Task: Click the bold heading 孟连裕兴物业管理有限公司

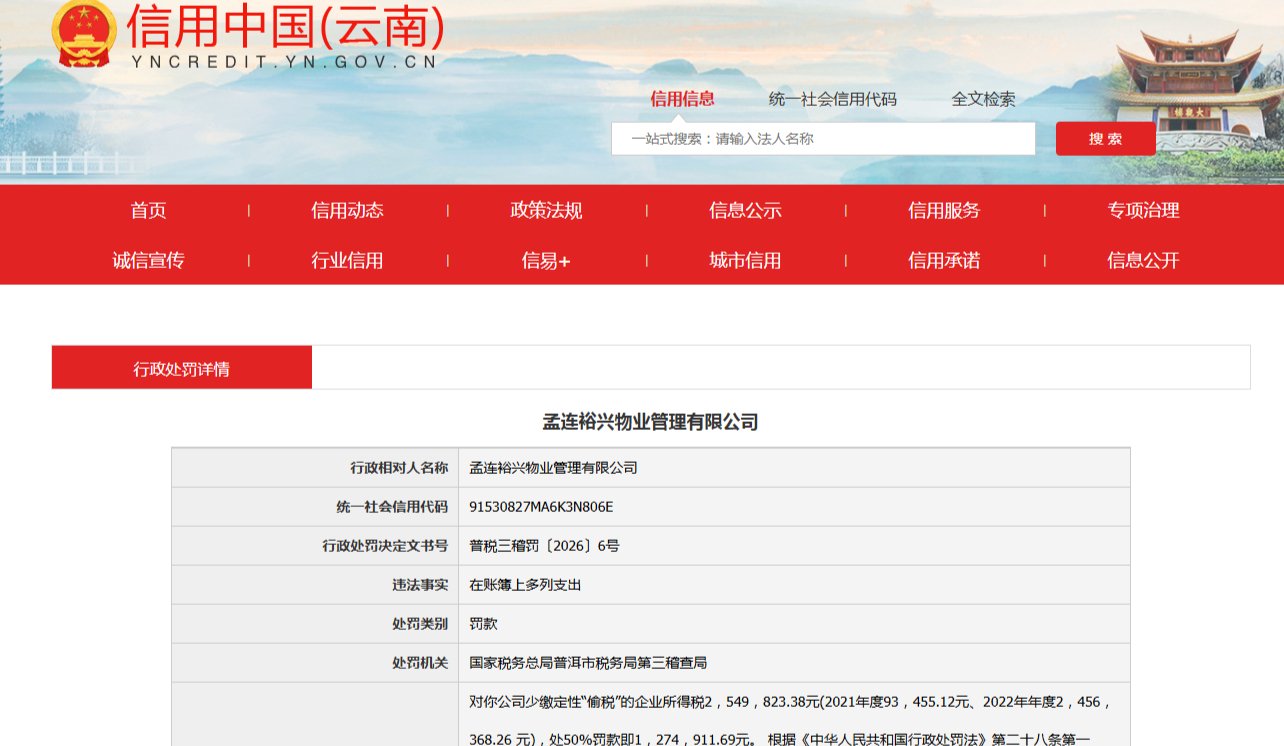Action: point(650,422)
